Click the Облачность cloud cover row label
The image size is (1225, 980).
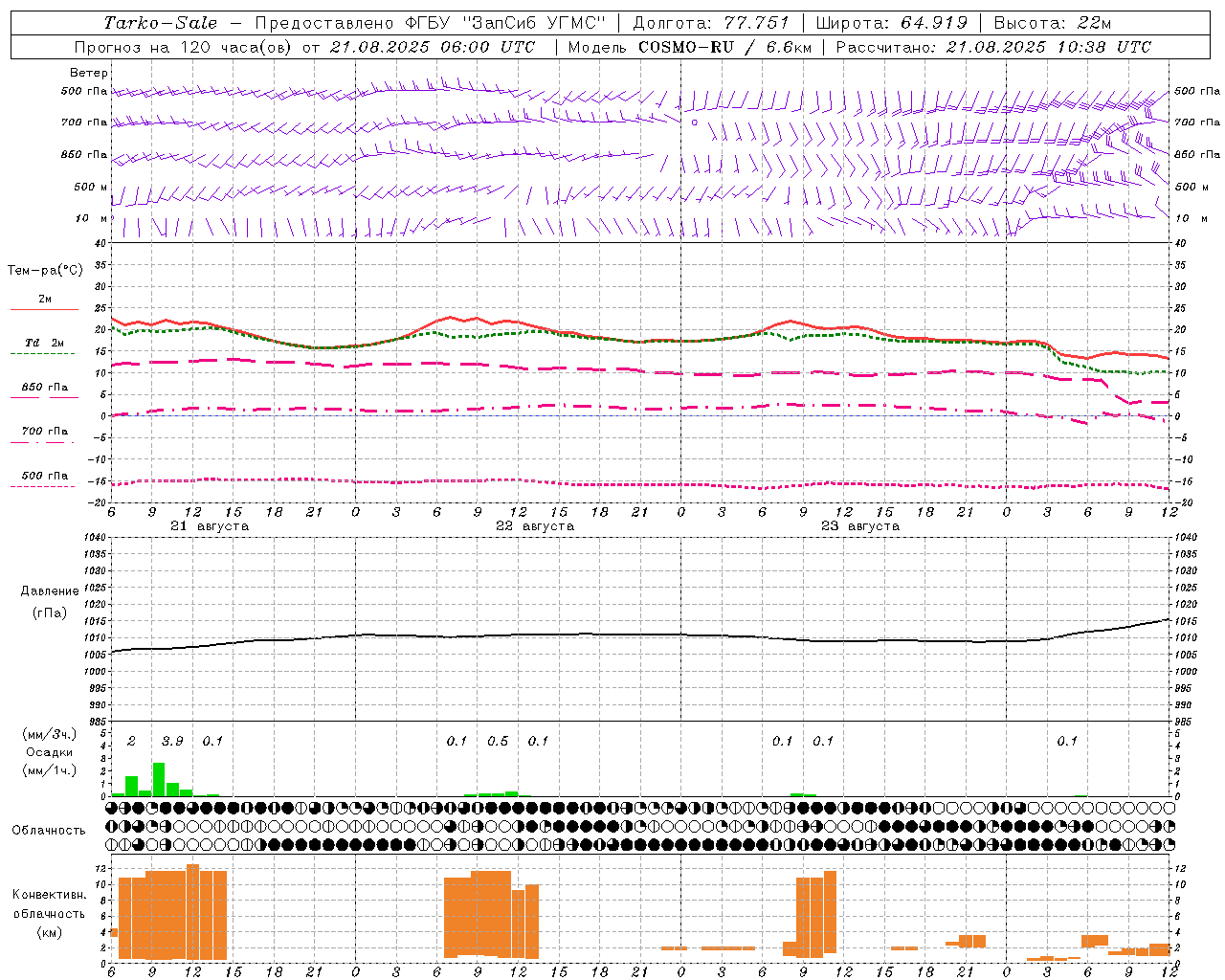[x=49, y=831]
